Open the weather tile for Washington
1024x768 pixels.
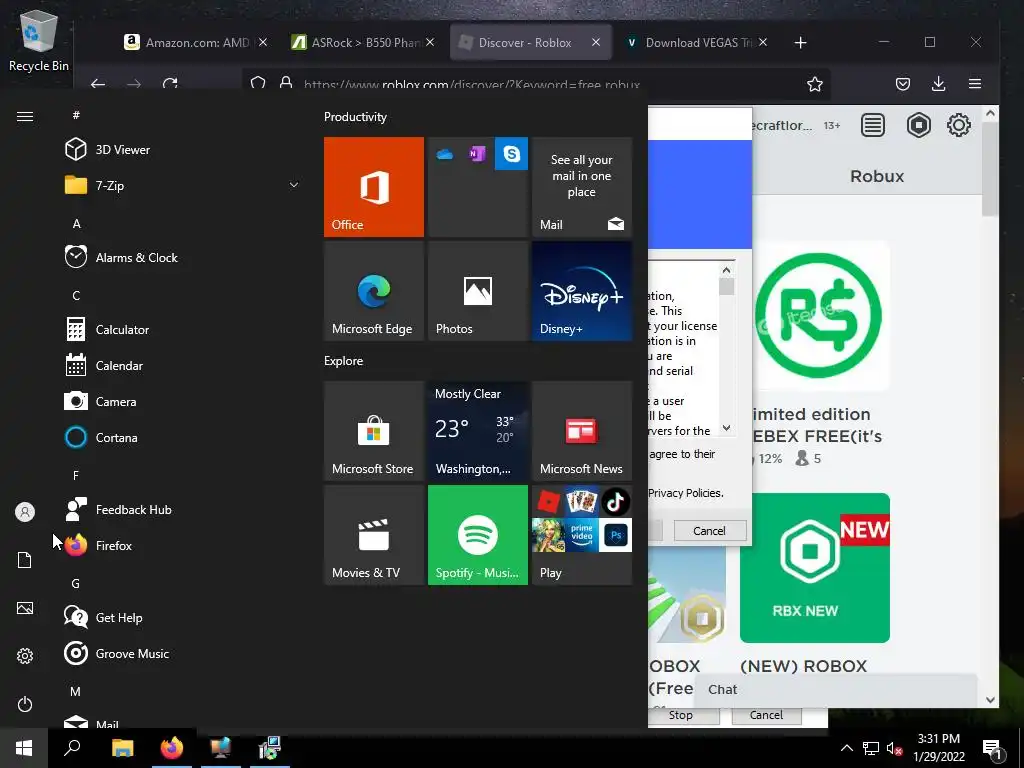tap(478, 430)
